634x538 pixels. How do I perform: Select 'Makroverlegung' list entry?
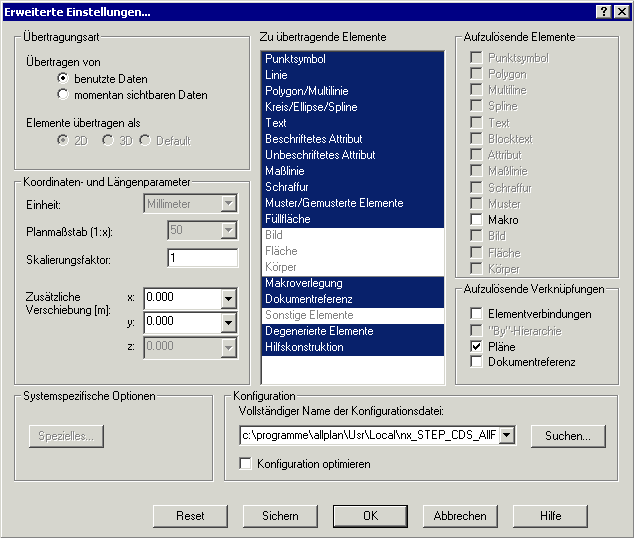353,283
